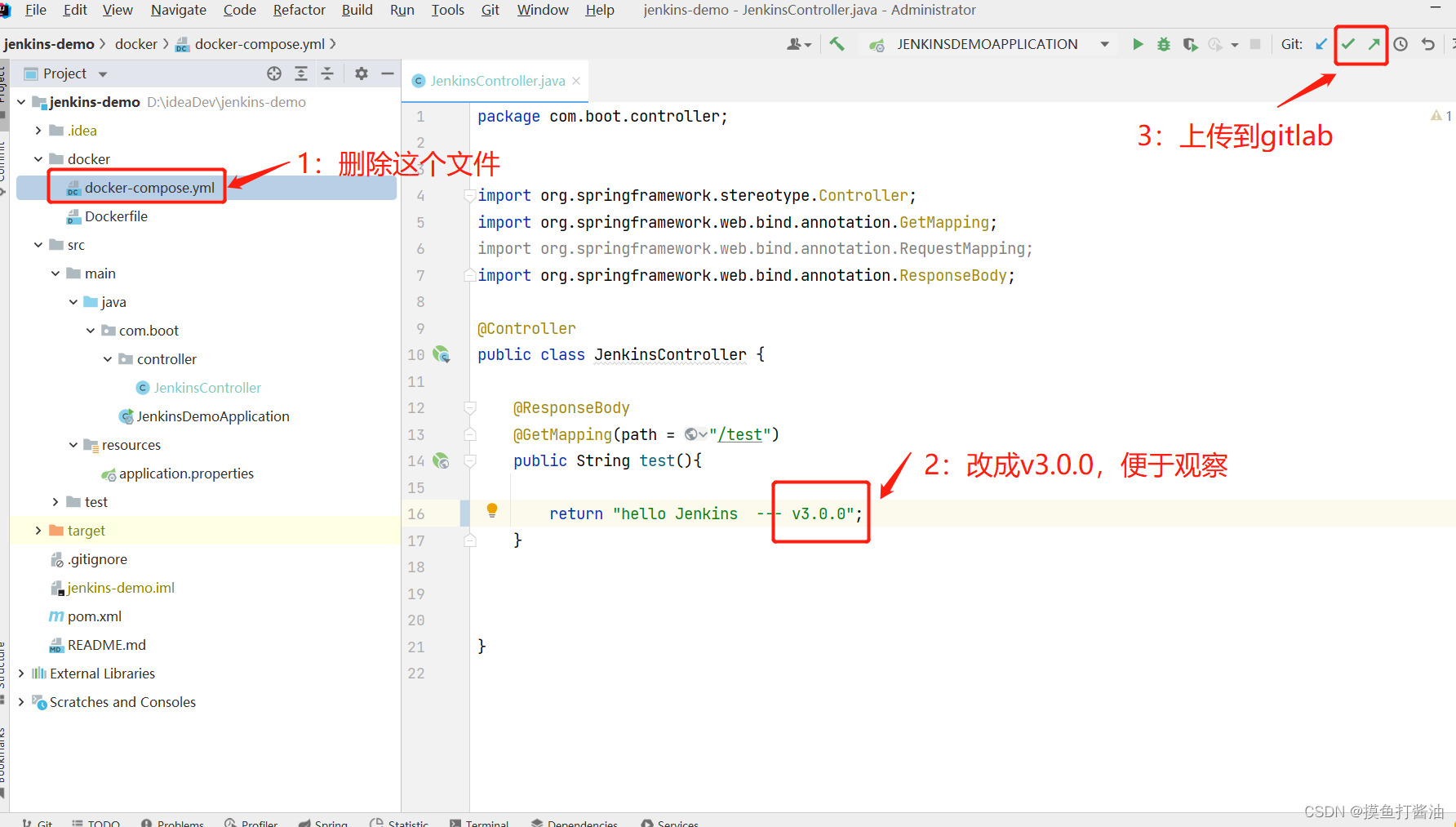Expand the .idea folder
Image resolution: width=1456 pixels, height=827 pixels.
[38, 131]
